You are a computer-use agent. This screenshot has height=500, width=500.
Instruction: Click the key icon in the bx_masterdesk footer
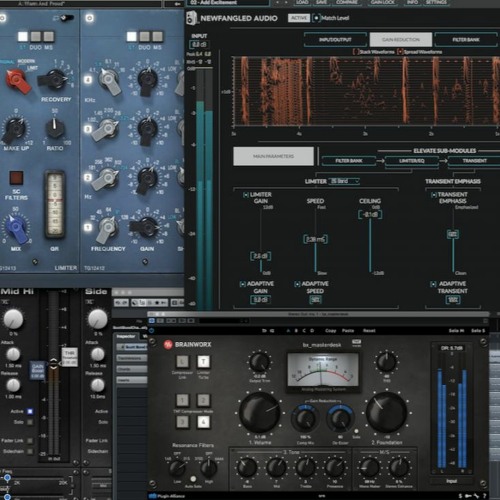[468, 496]
